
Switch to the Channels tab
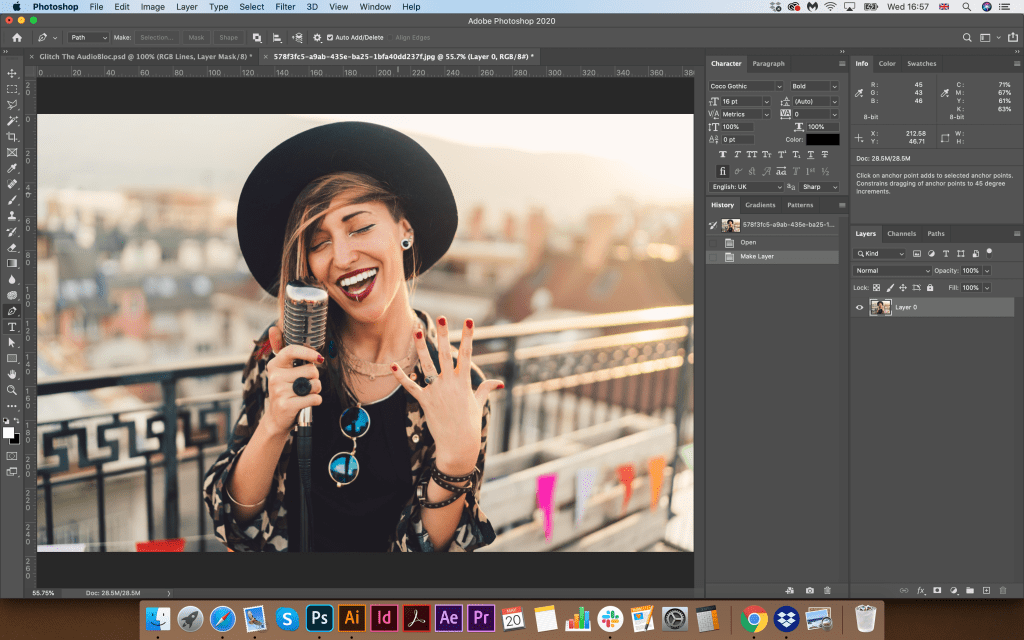tap(901, 234)
